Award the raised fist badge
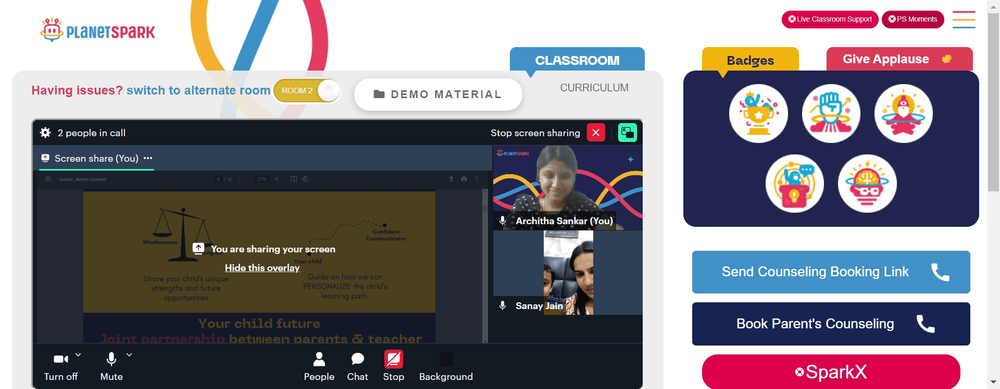This screenshot has height=389, width=1000. click(x=831, y=114)
